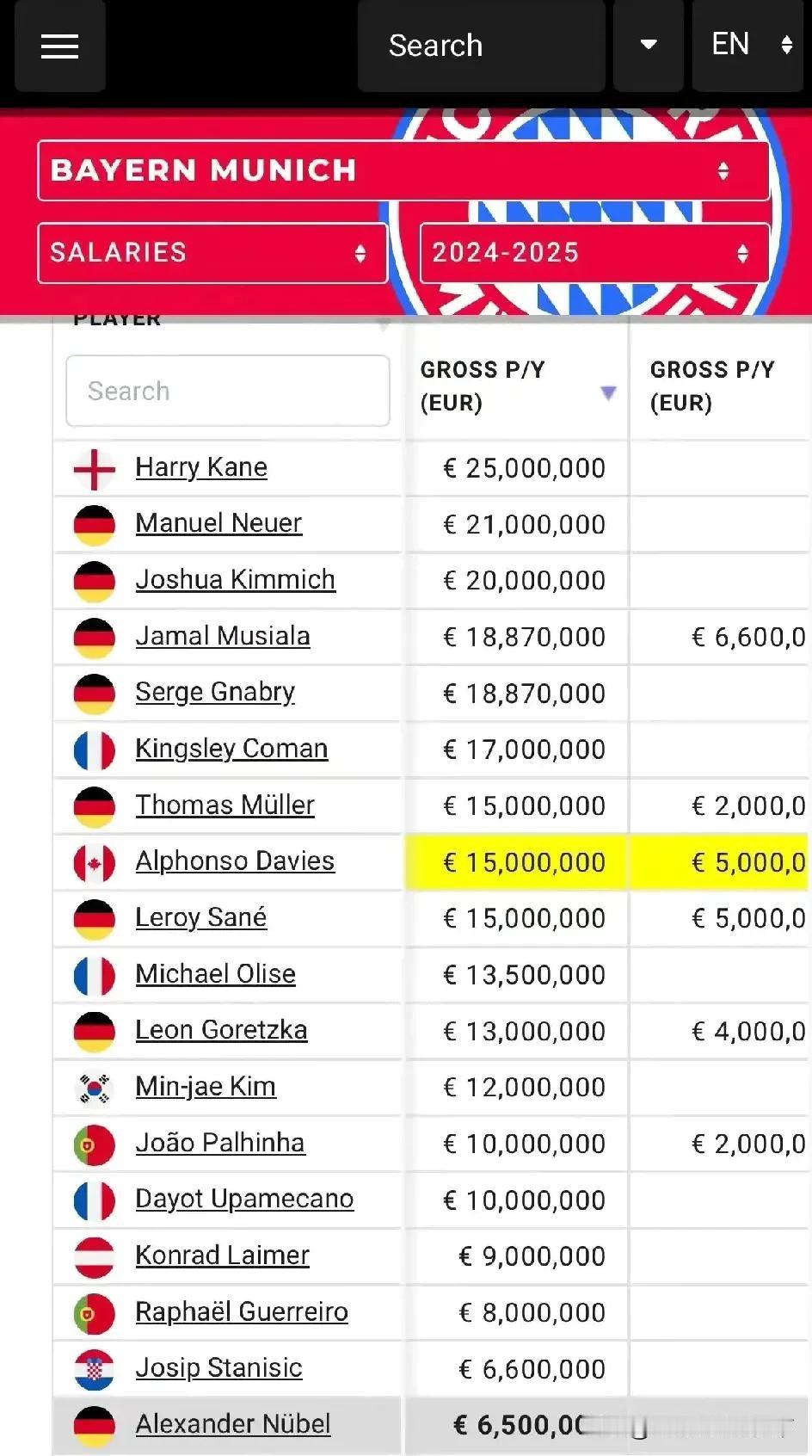
Task: Open the Bayern Munich team dropdown
Action: 403,170
